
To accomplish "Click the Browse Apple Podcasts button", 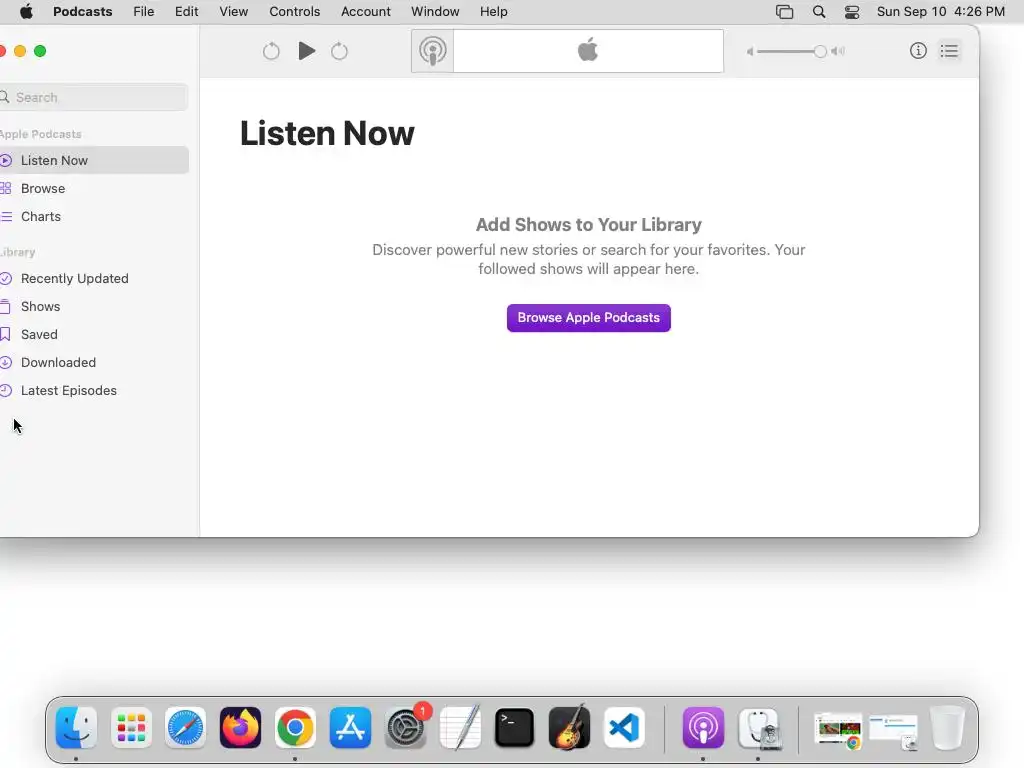I will click(588, 318).
